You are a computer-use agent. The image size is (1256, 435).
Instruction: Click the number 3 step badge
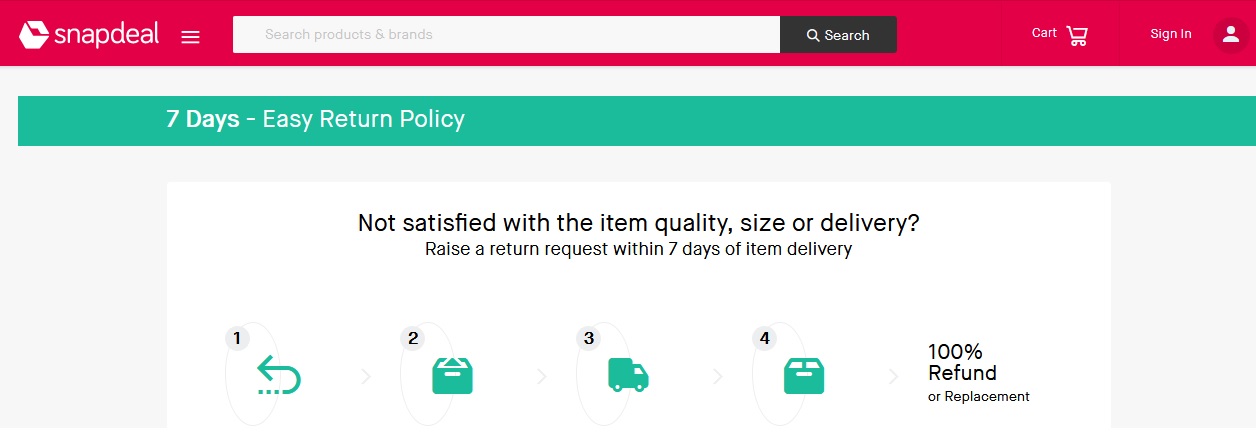point(589,338)
